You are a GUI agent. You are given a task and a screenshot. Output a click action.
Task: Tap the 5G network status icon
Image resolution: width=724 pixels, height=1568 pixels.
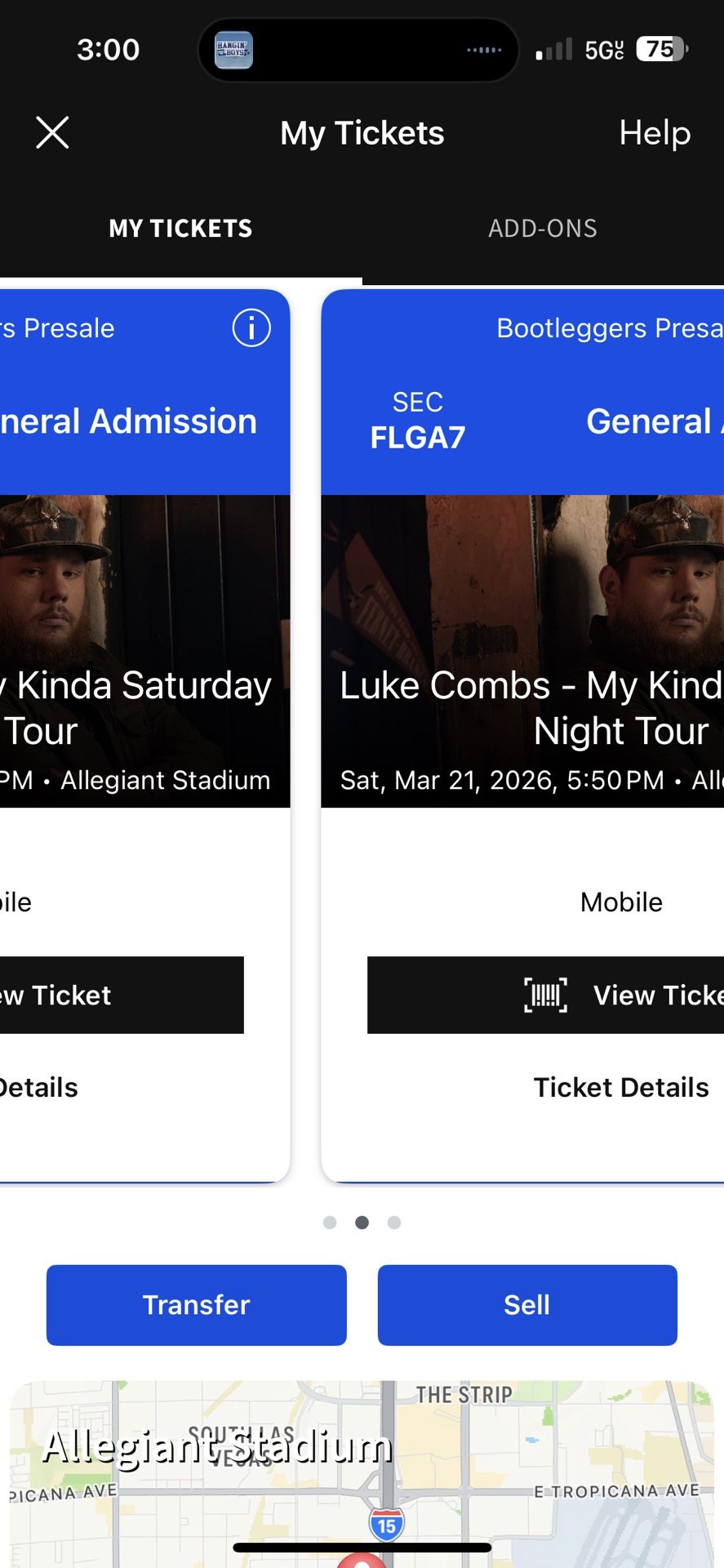[x=604, y=48]
